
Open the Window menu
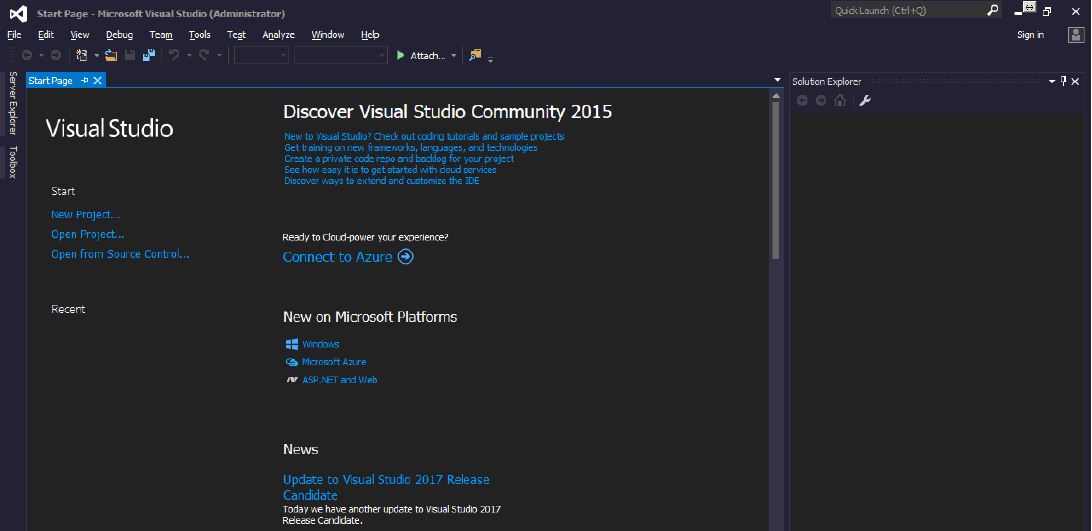(328, 35)
